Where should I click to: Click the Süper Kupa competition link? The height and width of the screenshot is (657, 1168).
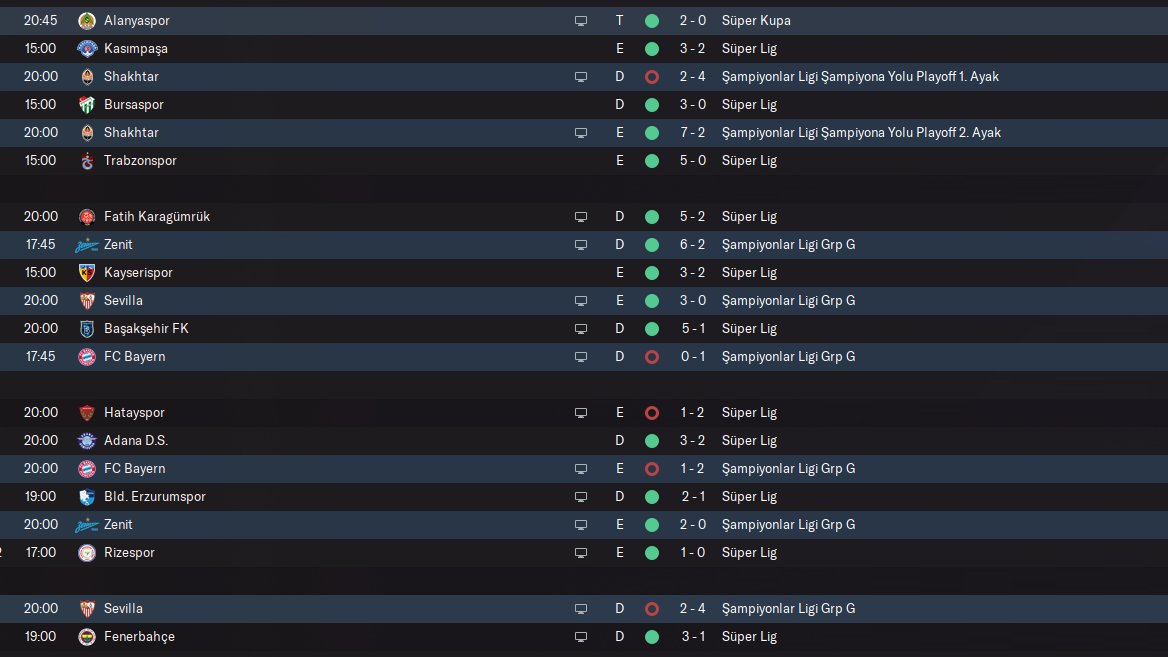756,21
